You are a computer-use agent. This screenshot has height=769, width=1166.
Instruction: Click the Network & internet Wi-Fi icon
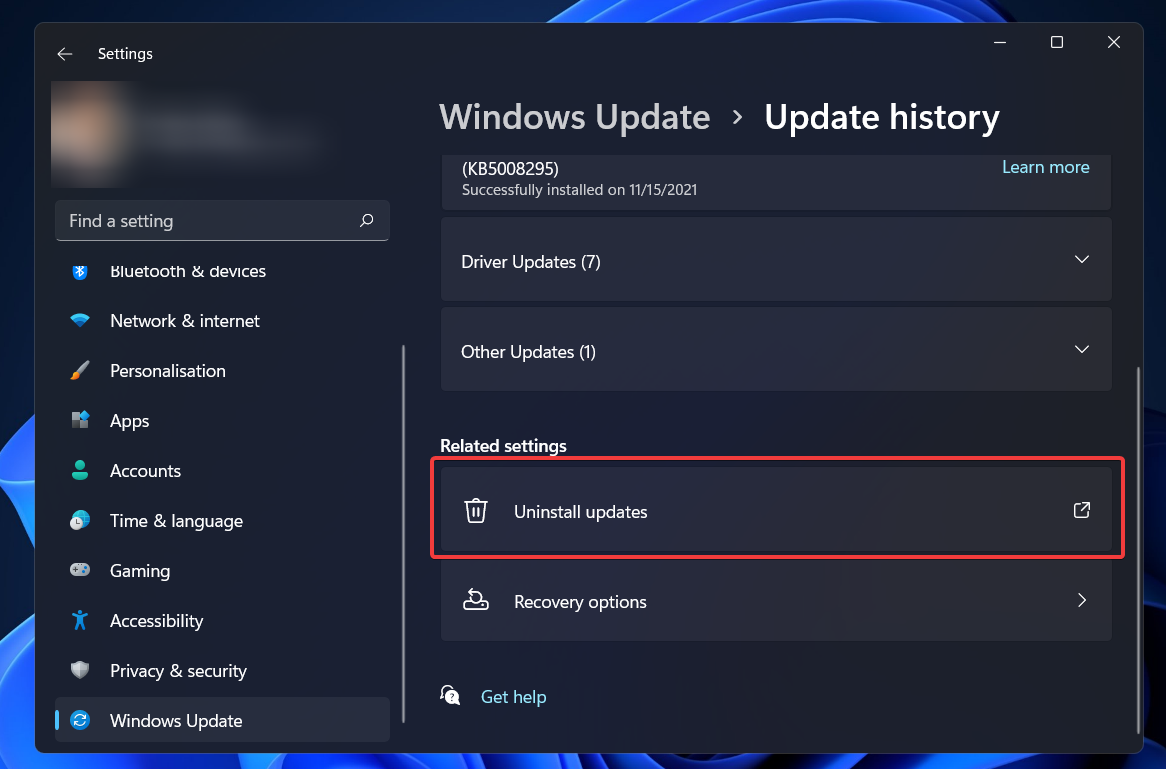click(x=80, y=320)
